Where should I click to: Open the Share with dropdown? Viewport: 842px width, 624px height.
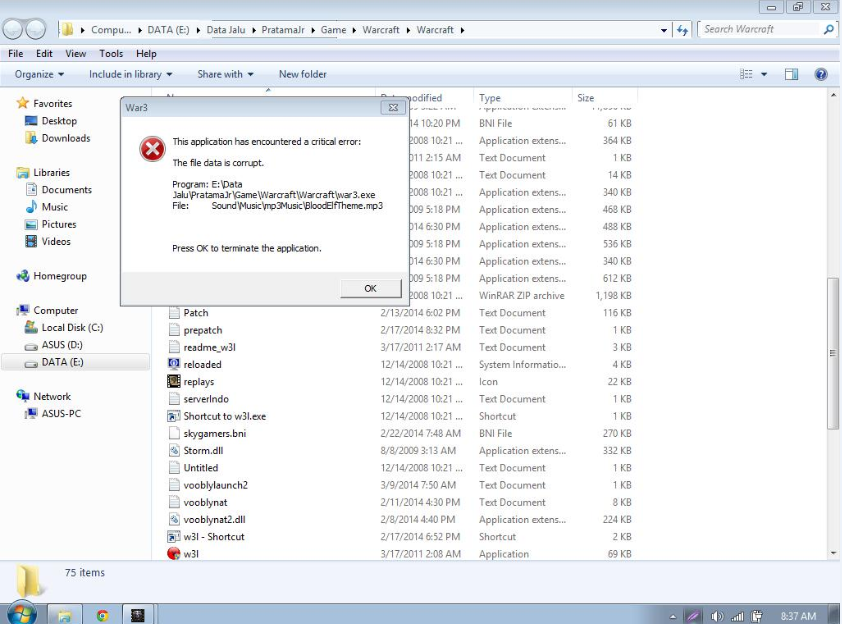(x=225, y=74)
